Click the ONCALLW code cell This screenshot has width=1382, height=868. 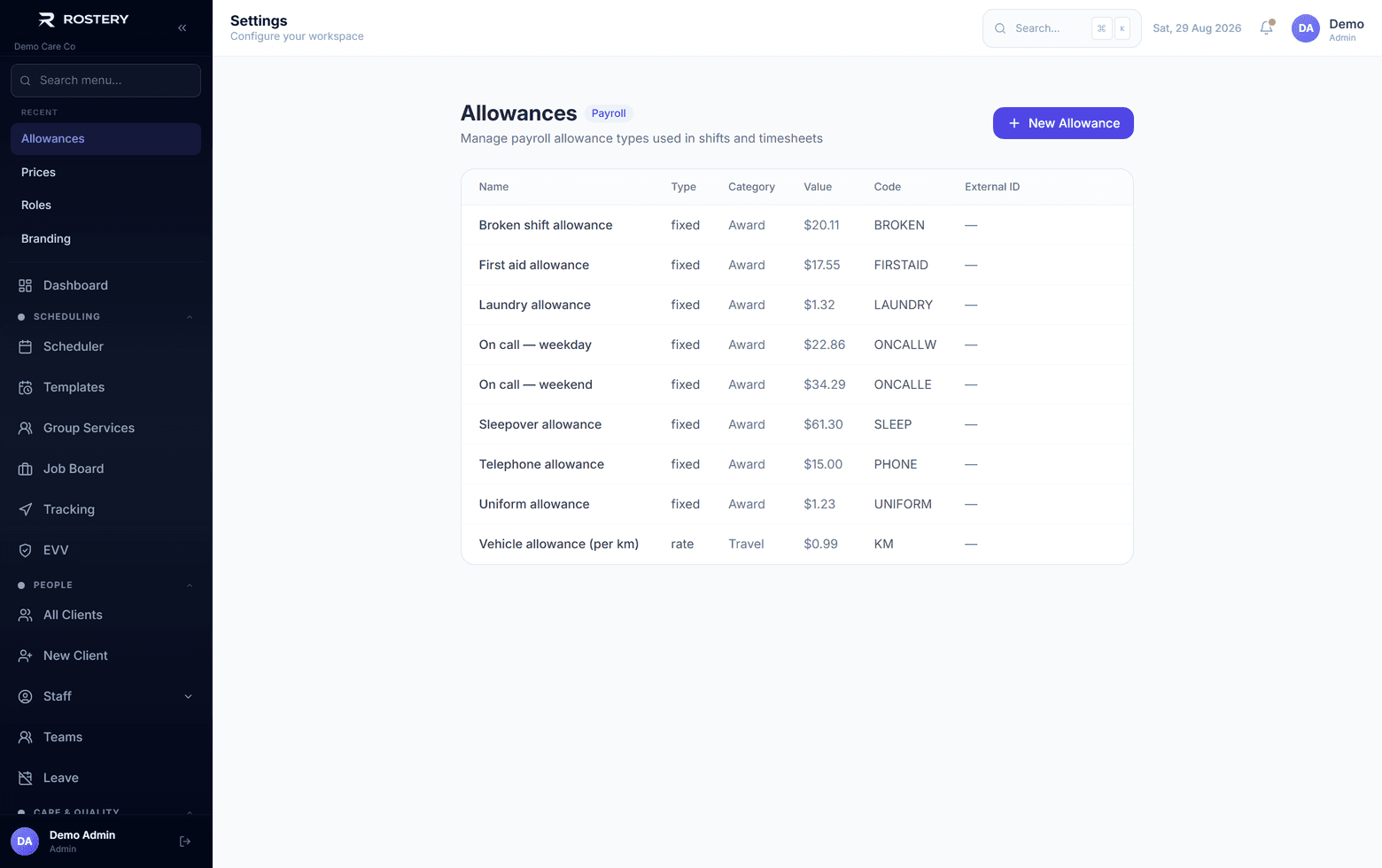(x=905, y=345)
